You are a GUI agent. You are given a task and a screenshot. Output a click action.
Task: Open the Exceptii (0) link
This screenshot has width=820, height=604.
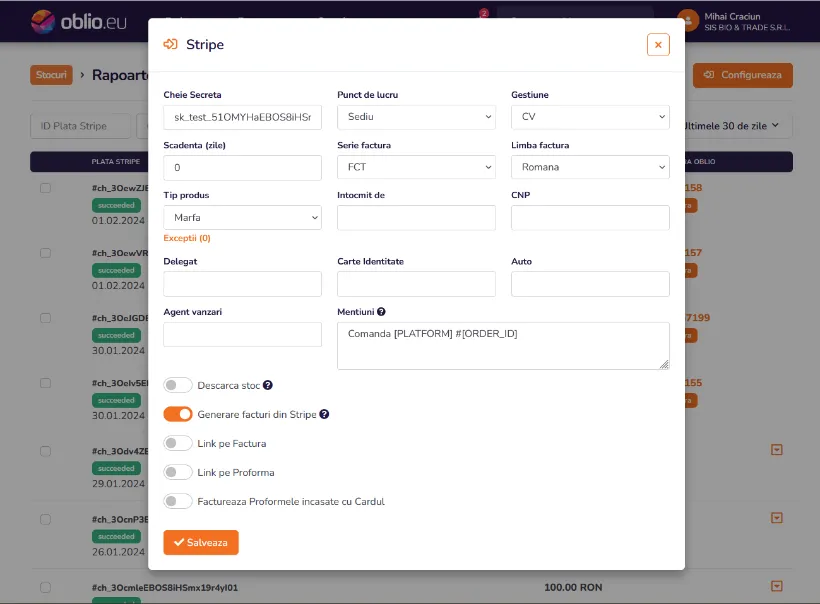point(187,238)
